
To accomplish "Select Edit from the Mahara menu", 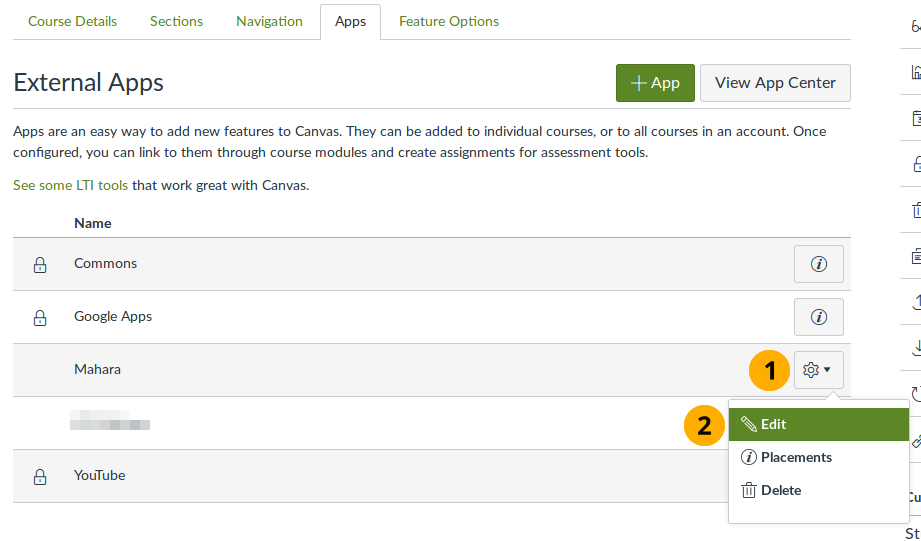I will pyautogui.click(x=773, y=424).
